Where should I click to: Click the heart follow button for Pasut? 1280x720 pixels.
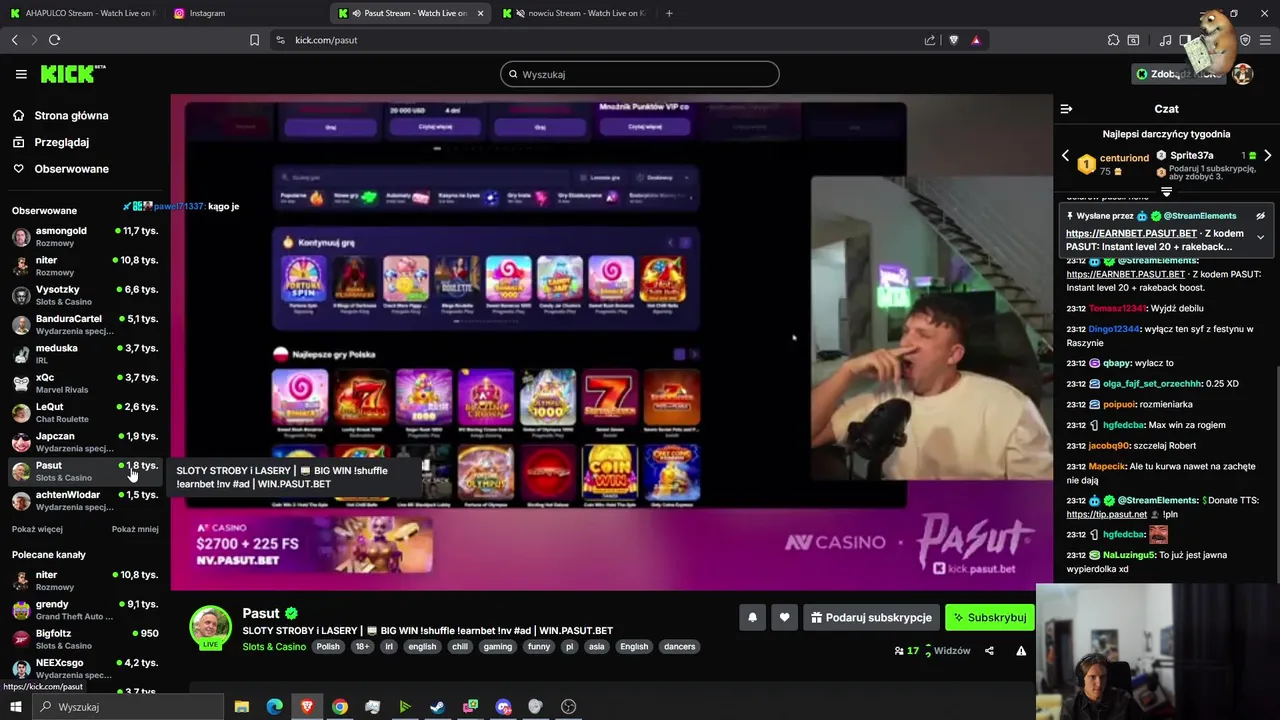coord(784,618)
